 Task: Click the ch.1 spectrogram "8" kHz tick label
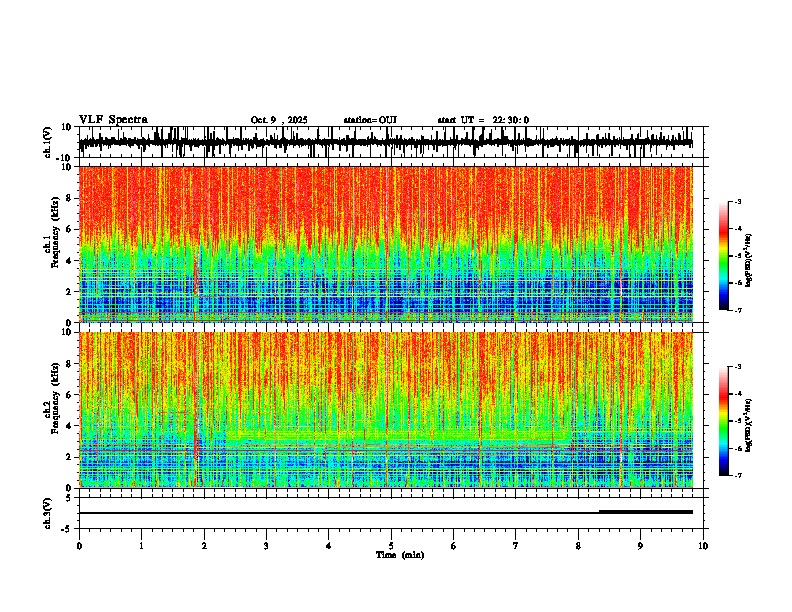70,198
